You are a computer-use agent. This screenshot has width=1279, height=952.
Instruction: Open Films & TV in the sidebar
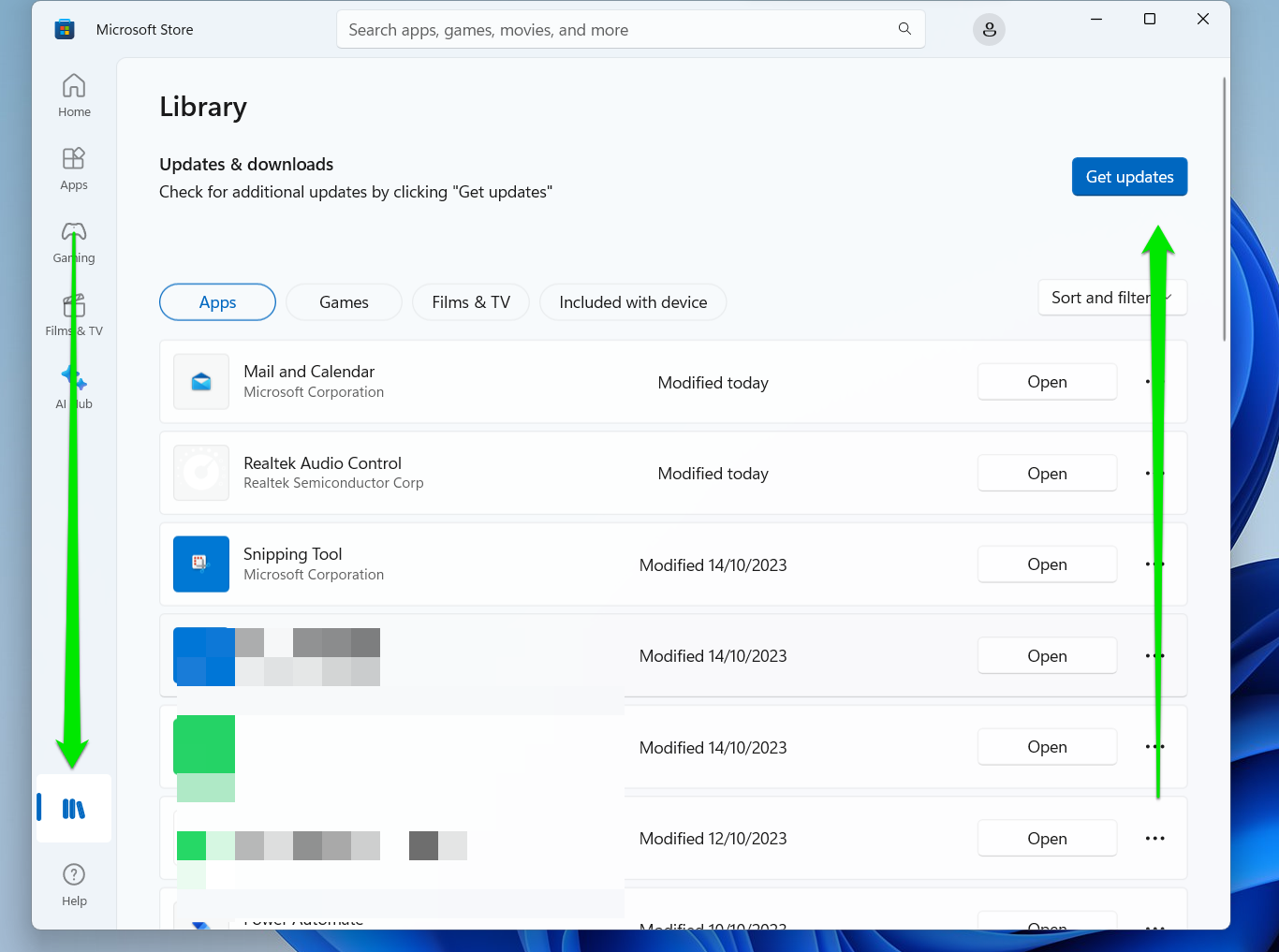point(74,315)
